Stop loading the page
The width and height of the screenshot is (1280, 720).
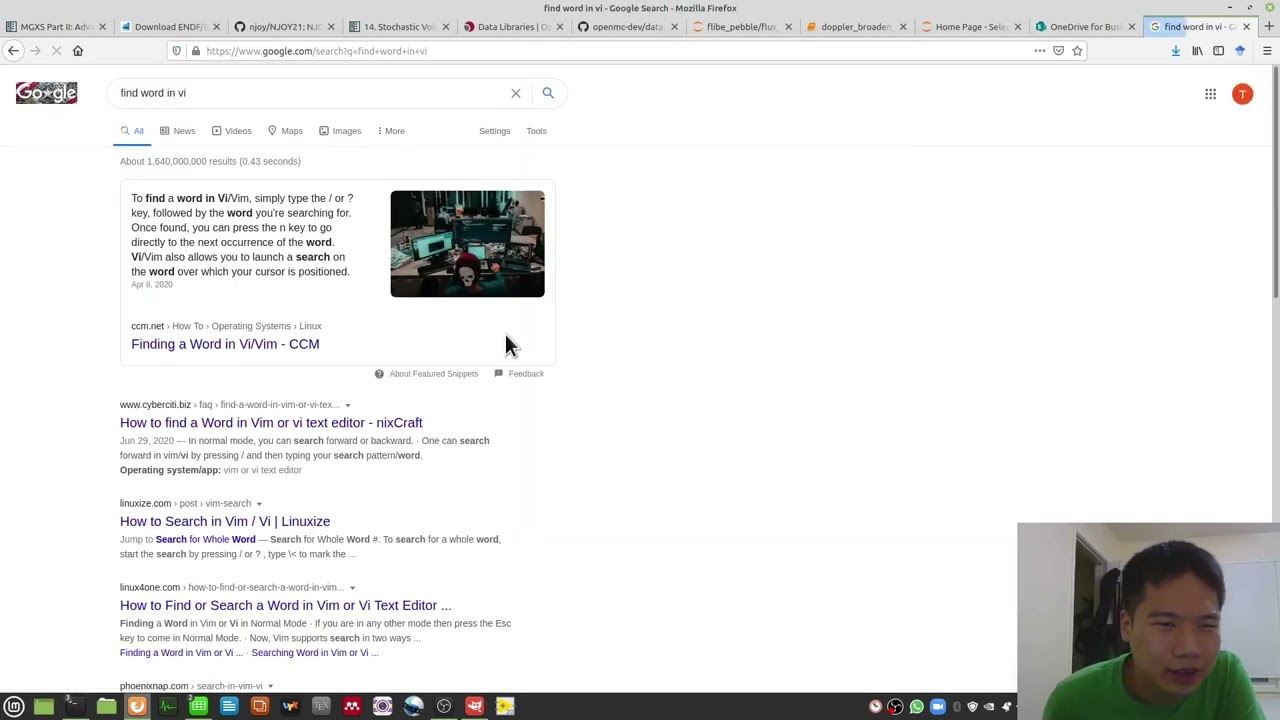(56, 51)
